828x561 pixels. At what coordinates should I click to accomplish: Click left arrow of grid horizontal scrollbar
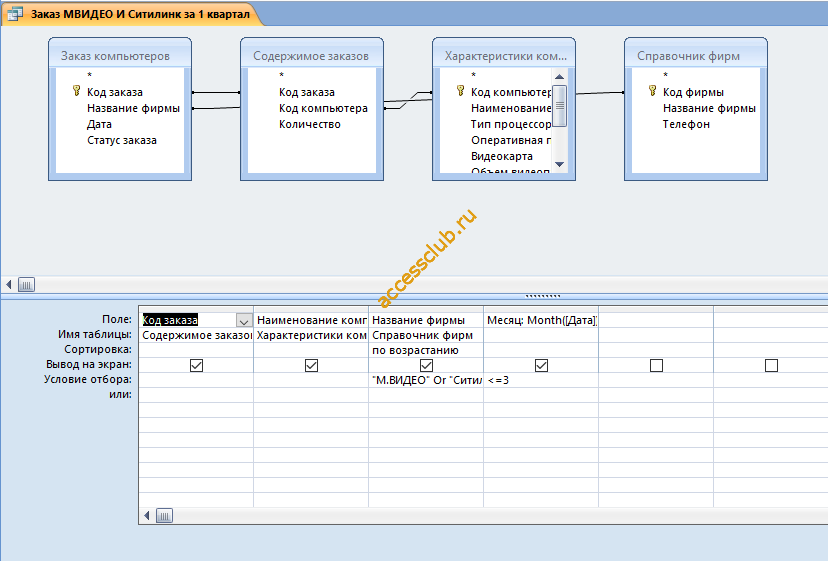(x=147, y=516)
